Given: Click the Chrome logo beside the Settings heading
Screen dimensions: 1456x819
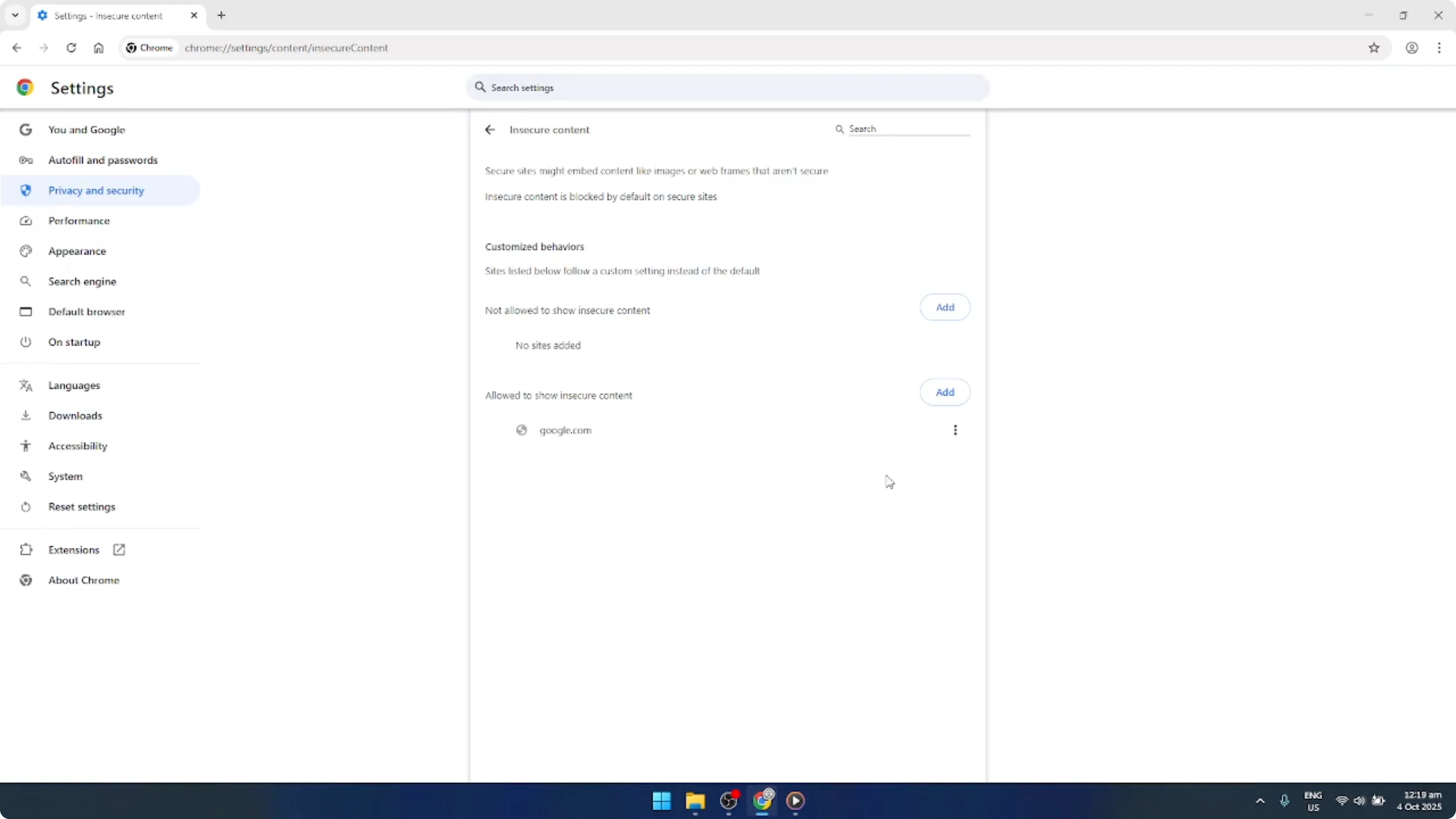Looking at the screenshot, I should [x=25, y=87].
